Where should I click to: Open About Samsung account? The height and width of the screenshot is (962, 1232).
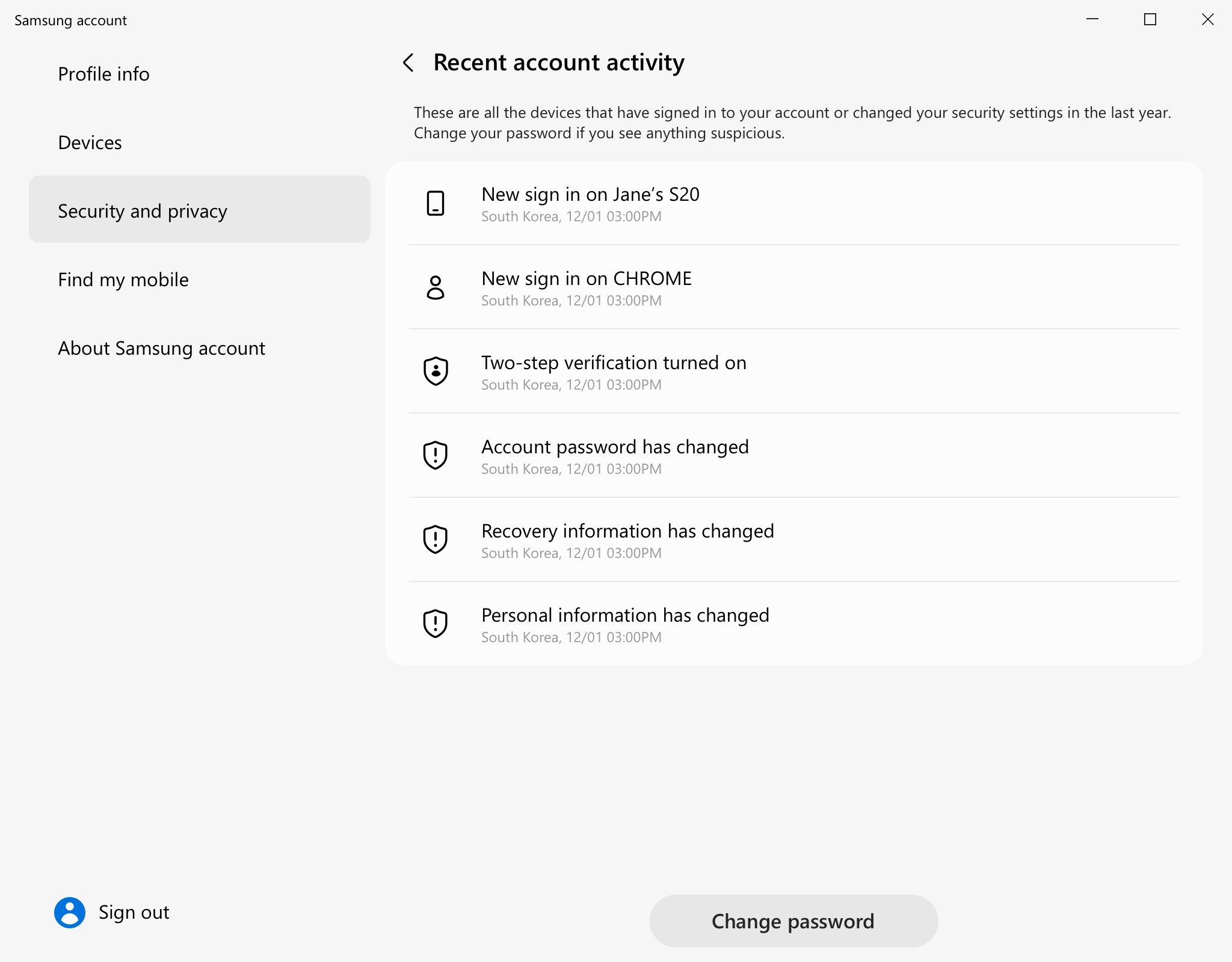pos(161,348)
